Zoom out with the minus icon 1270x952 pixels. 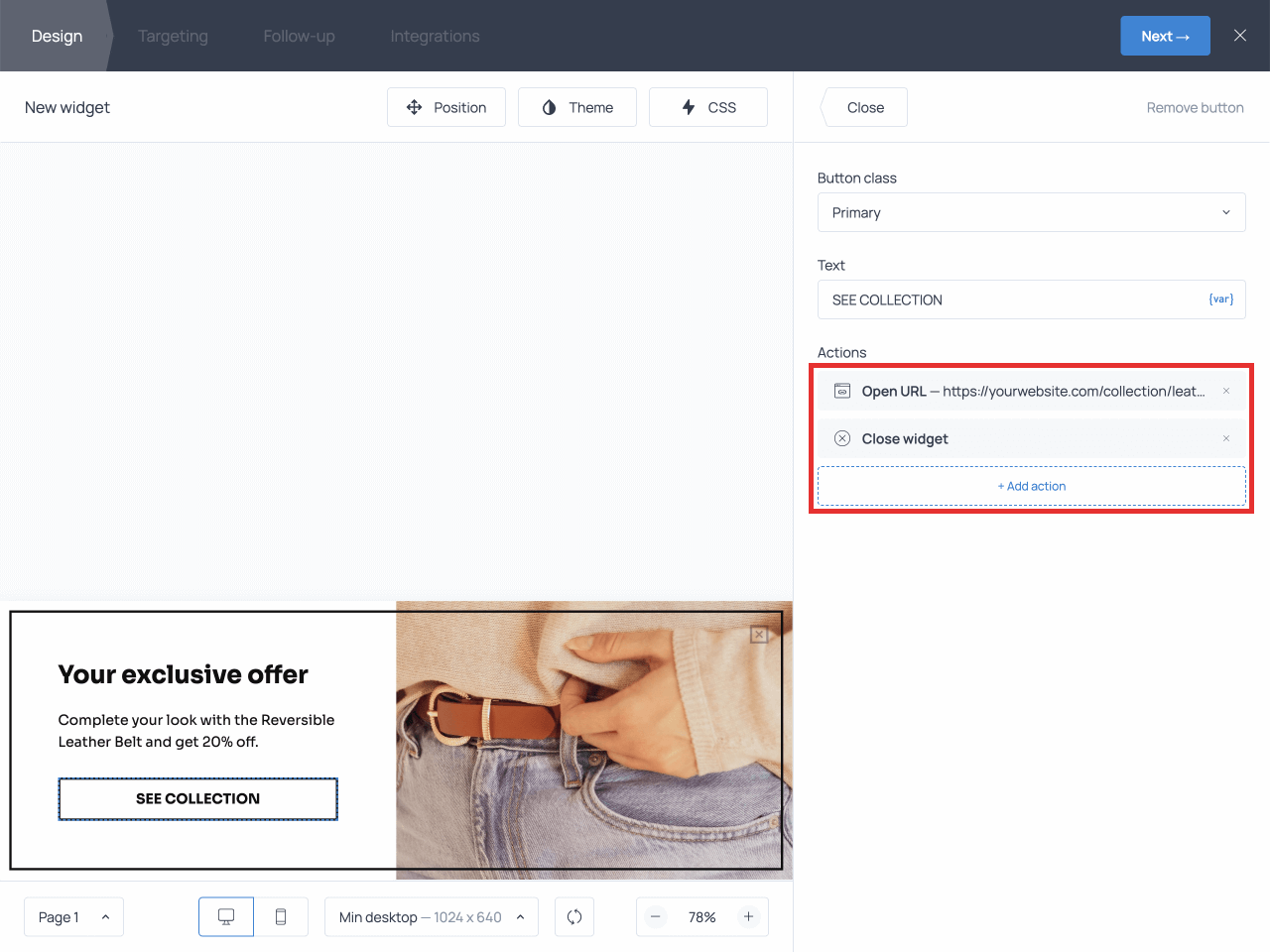656,917
